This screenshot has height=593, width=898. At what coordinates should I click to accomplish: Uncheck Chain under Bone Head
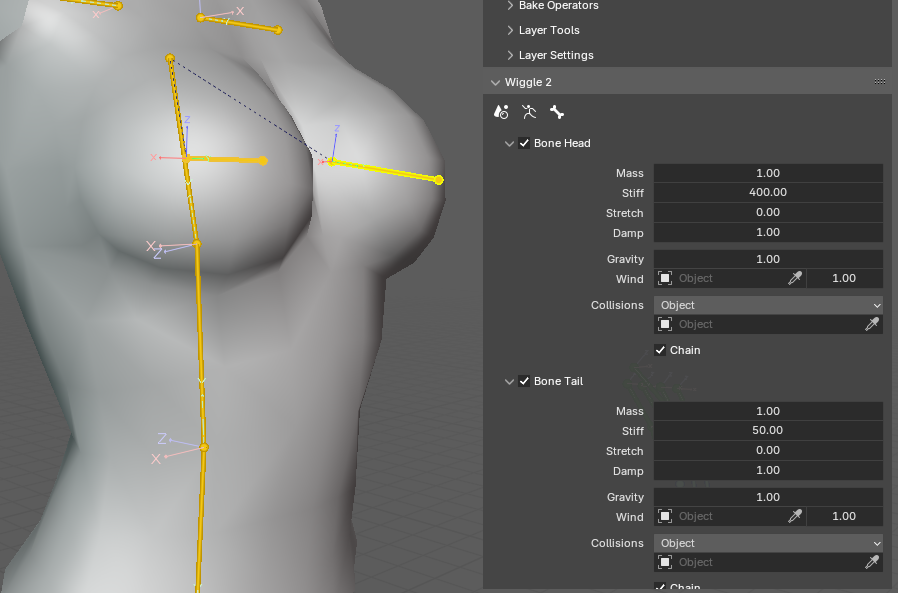[x=660, y=350]
